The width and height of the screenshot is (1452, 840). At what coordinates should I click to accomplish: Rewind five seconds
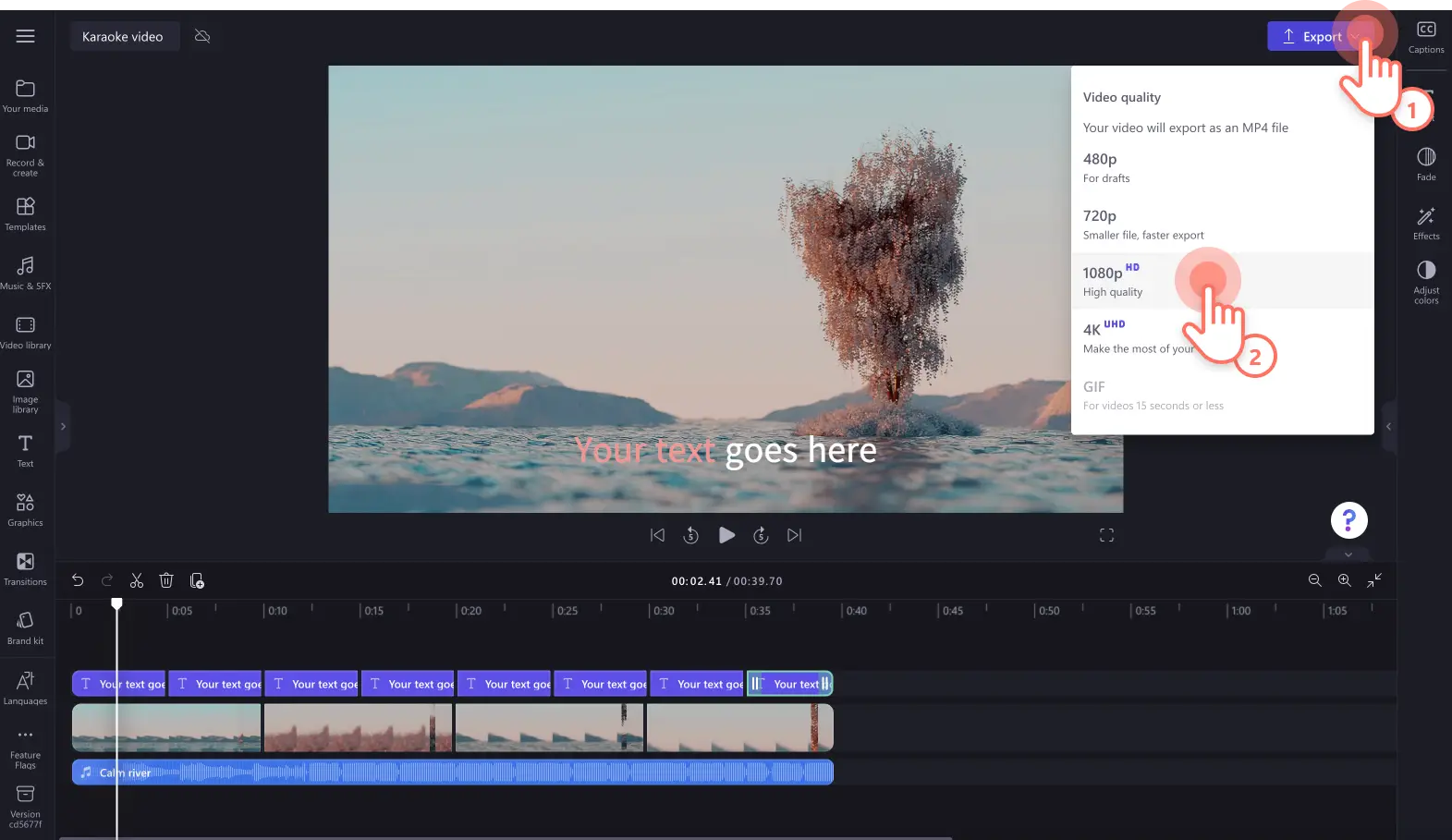pos(690,535)
